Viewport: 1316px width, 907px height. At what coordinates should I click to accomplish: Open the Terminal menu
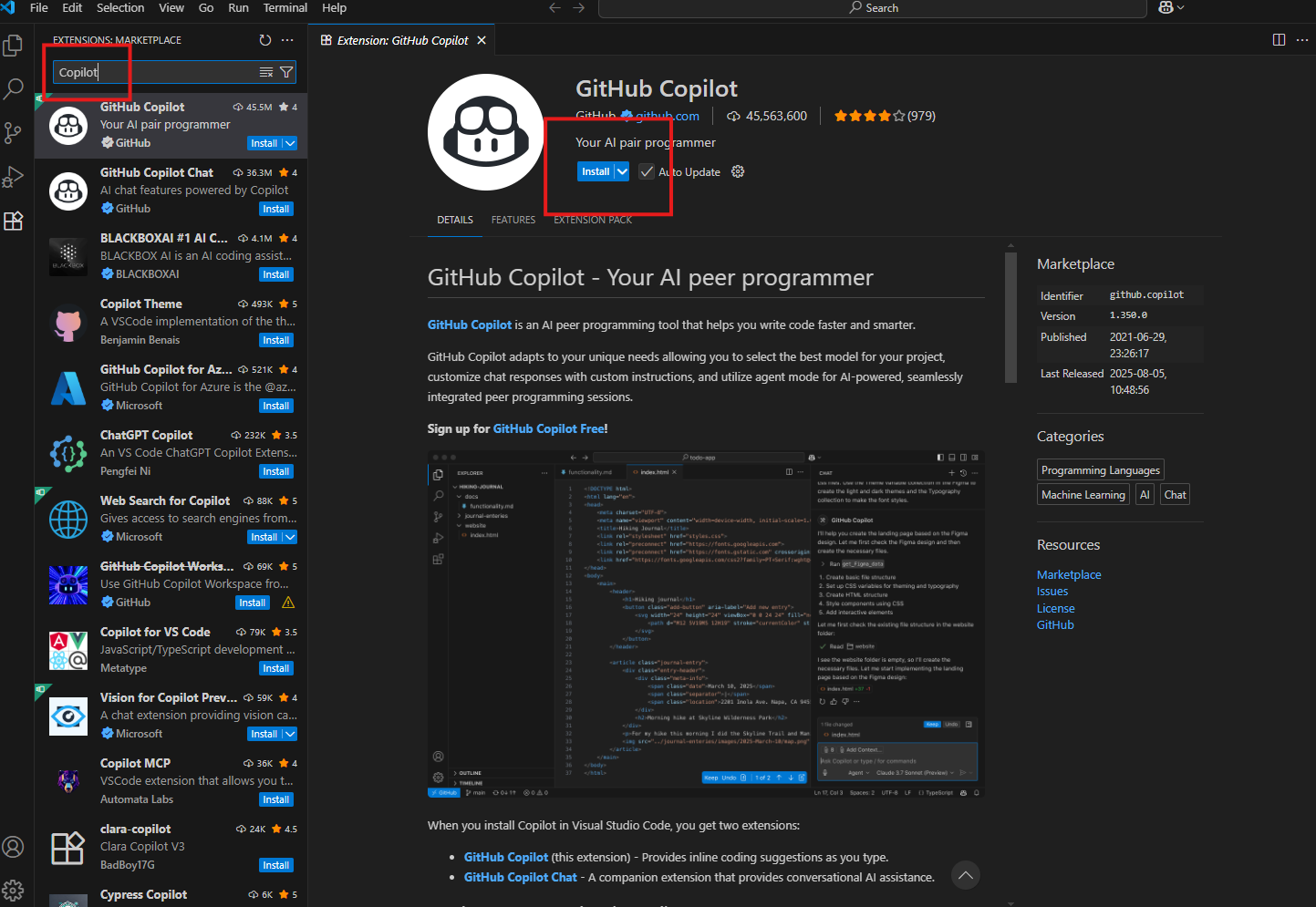[x=285, y=8]
